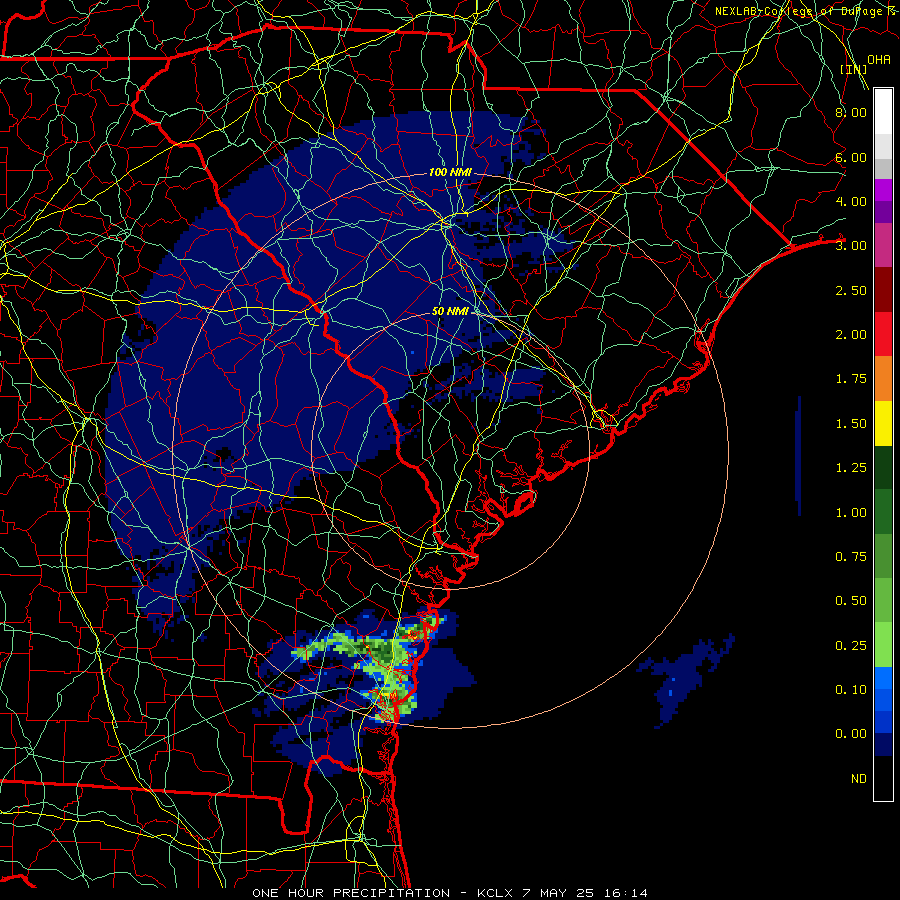Screen dimensions: 900x900
Task: Click the NEXLAB-College of DuPage credit text
Action: [x=806, y=11]
